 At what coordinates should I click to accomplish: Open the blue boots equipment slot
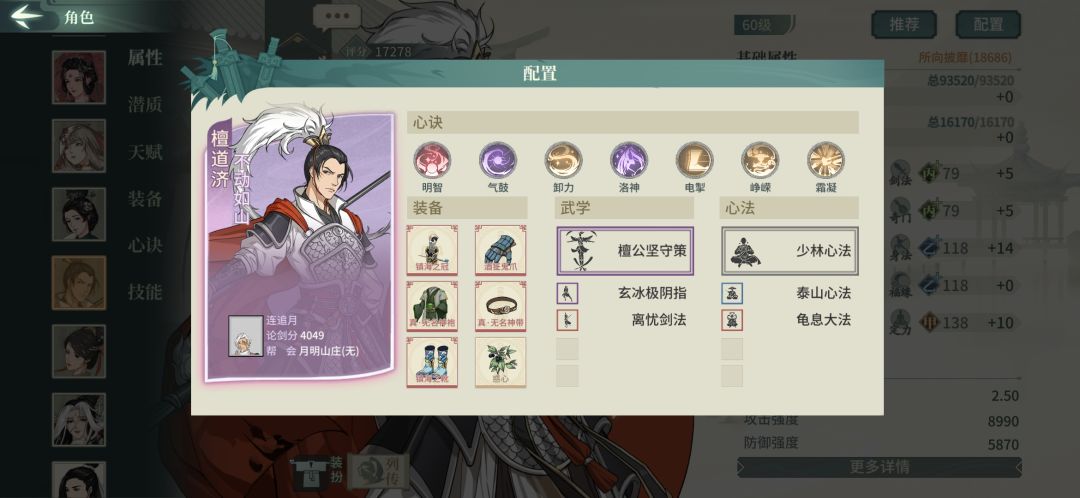tap(432, 362)
